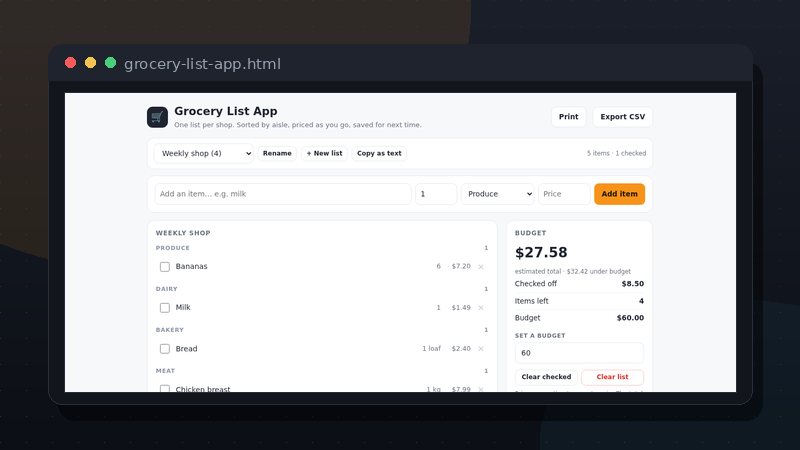800x450 pixels.
Task: Click the PRODUCE section heading
Action: 172,248
